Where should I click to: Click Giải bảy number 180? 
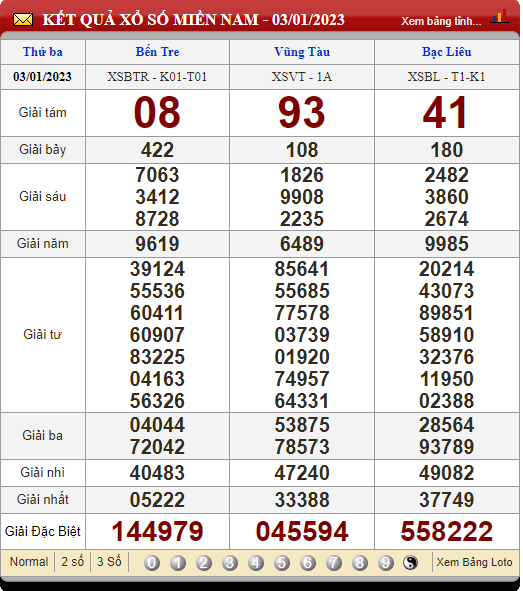click(447, 150)
